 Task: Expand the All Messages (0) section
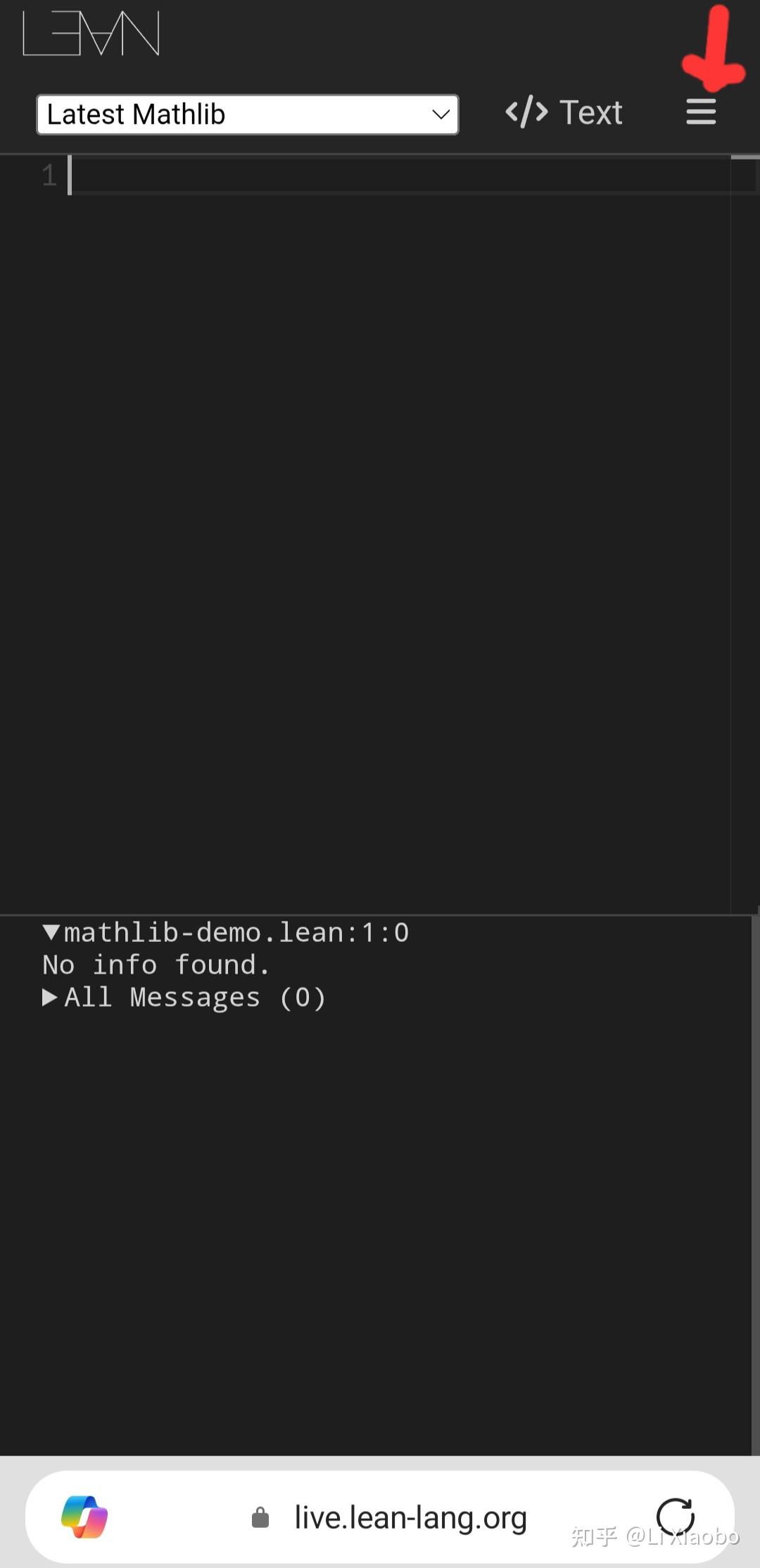[50, 997]
